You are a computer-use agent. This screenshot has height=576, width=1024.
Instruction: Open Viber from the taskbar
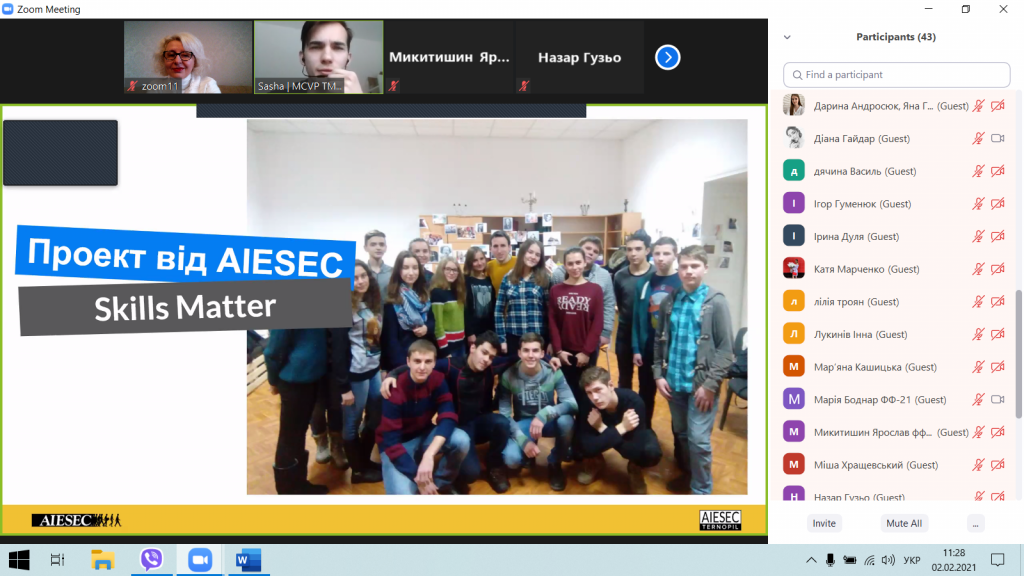point(152,559)
